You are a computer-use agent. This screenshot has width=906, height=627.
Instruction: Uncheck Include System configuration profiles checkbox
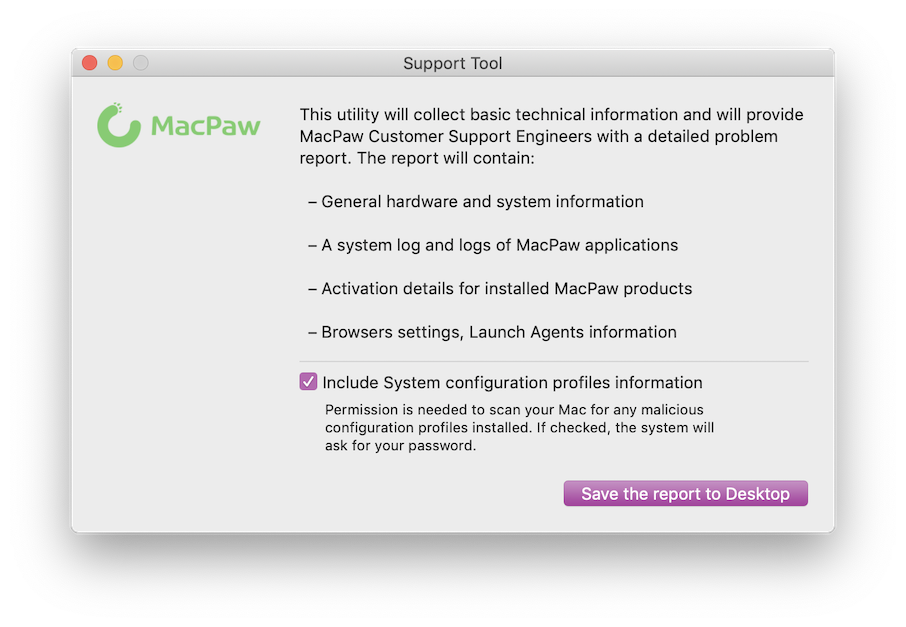[x=308, y=381]
